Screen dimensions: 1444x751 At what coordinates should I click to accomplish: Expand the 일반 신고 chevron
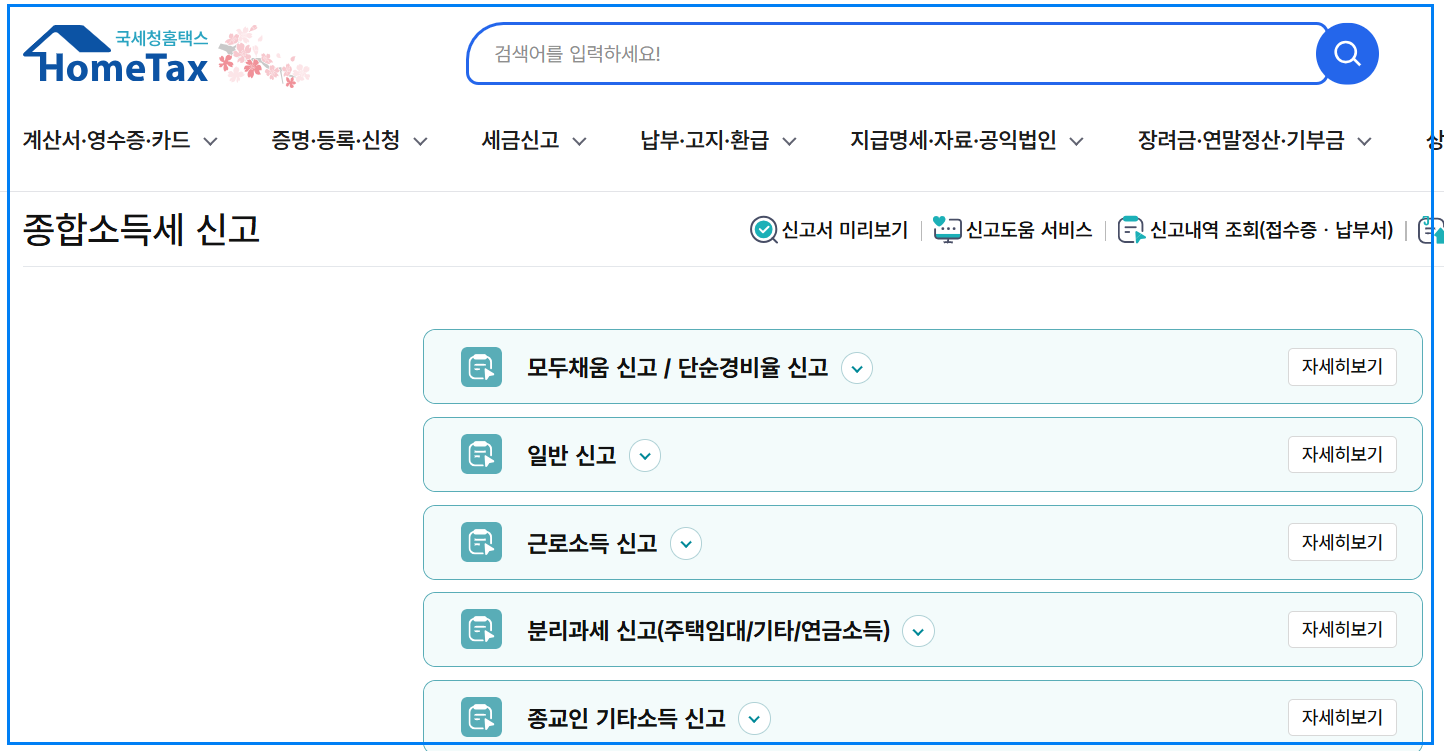pos(645,455)
